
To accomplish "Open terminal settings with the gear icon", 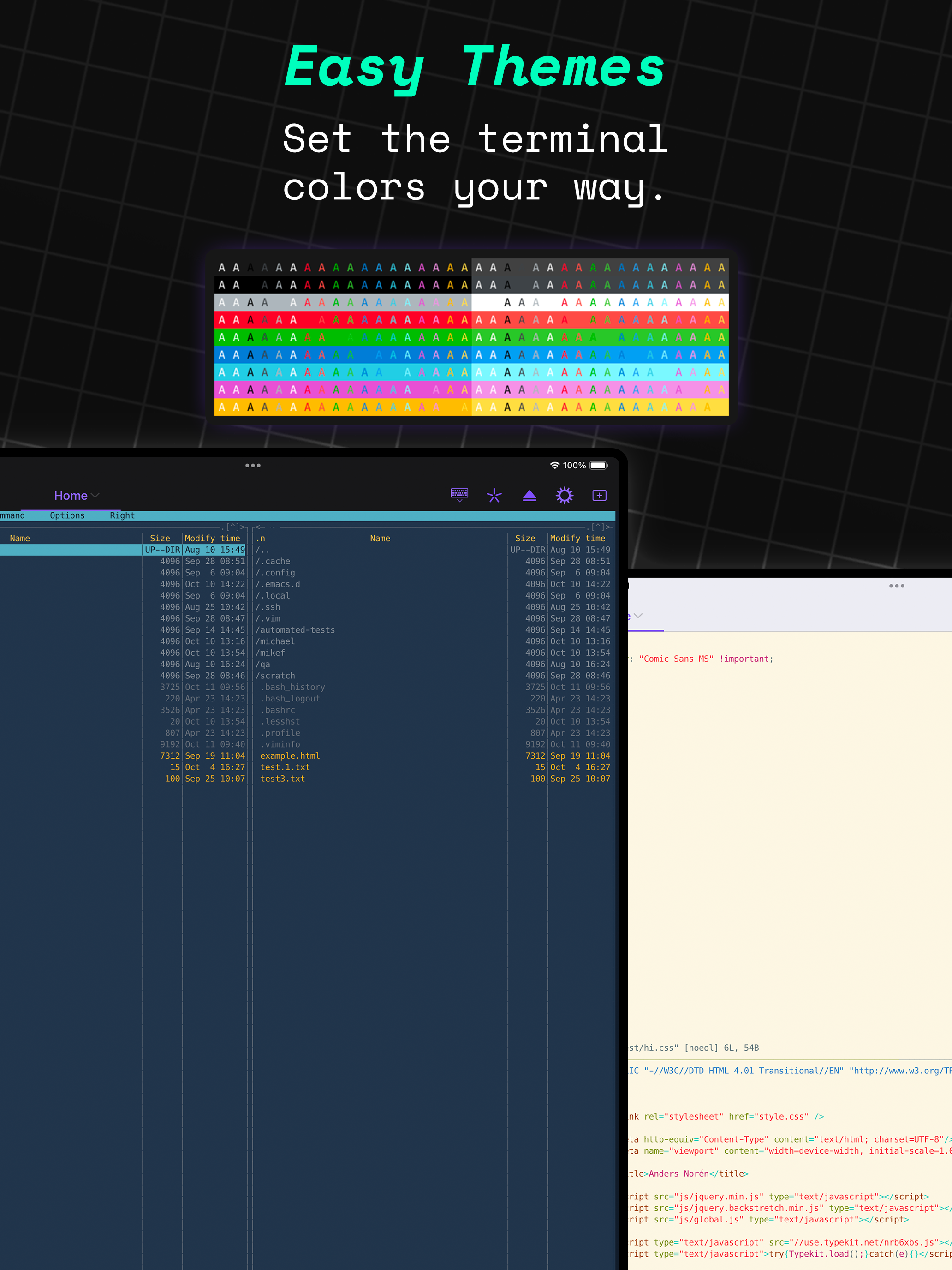I will coord(564,495).
